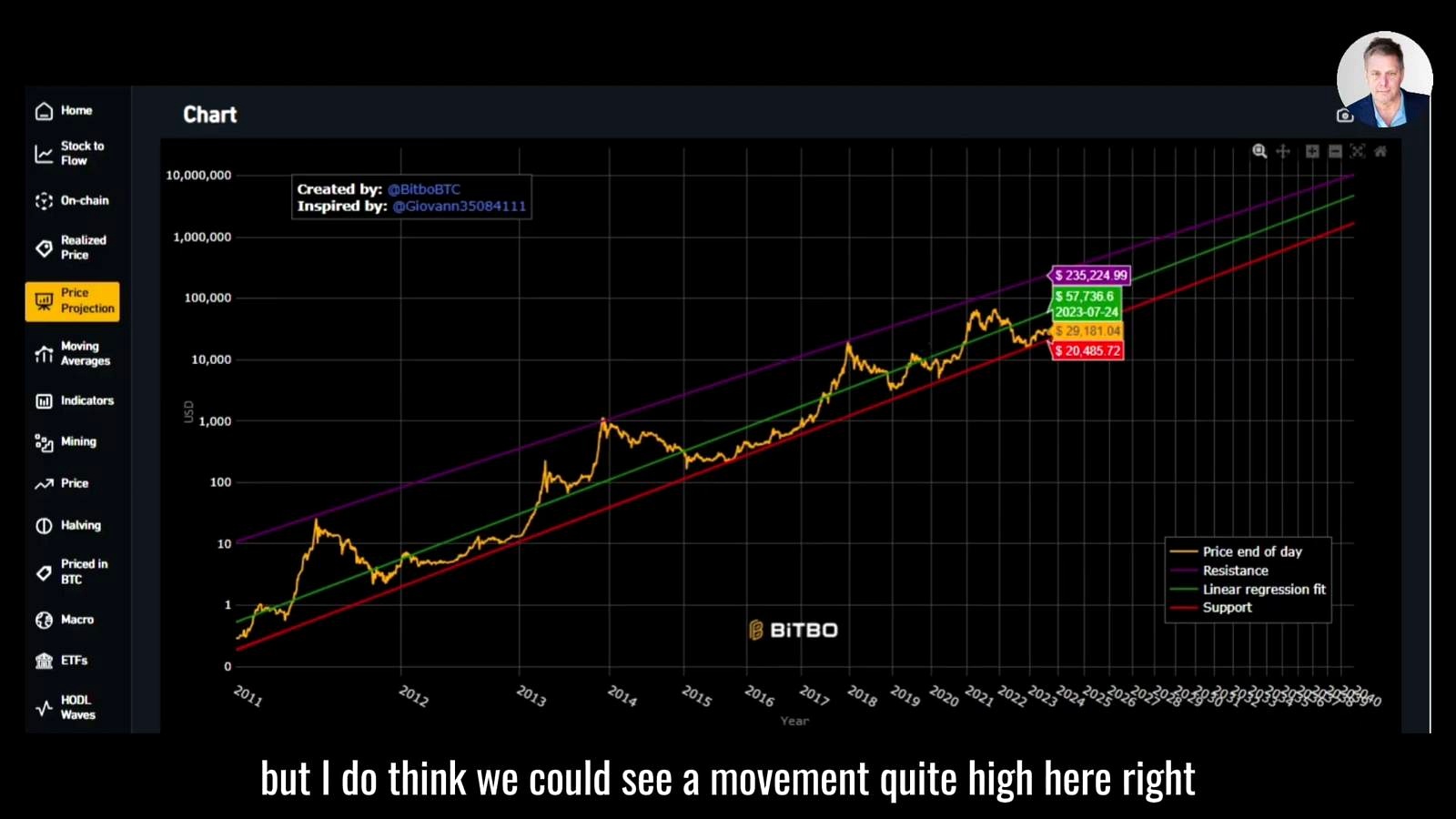Click the 10,000,000 y-axis label
Image resolution: width=1456 pixels, height=819 pixels.
click(x=198, y=176)
